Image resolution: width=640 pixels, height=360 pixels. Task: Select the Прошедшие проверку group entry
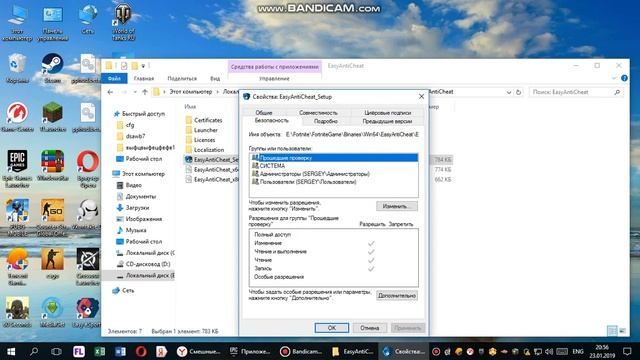tap(334, 158)
